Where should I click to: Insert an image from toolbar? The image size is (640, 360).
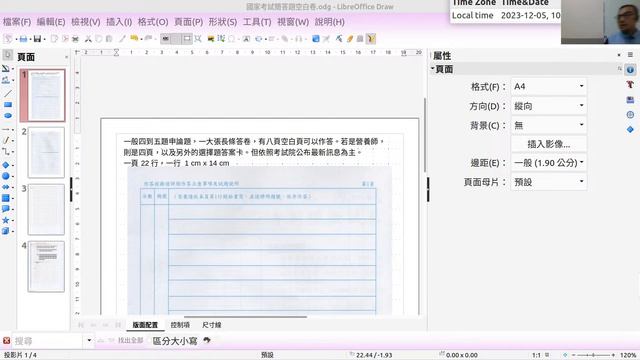coord(211,39)
